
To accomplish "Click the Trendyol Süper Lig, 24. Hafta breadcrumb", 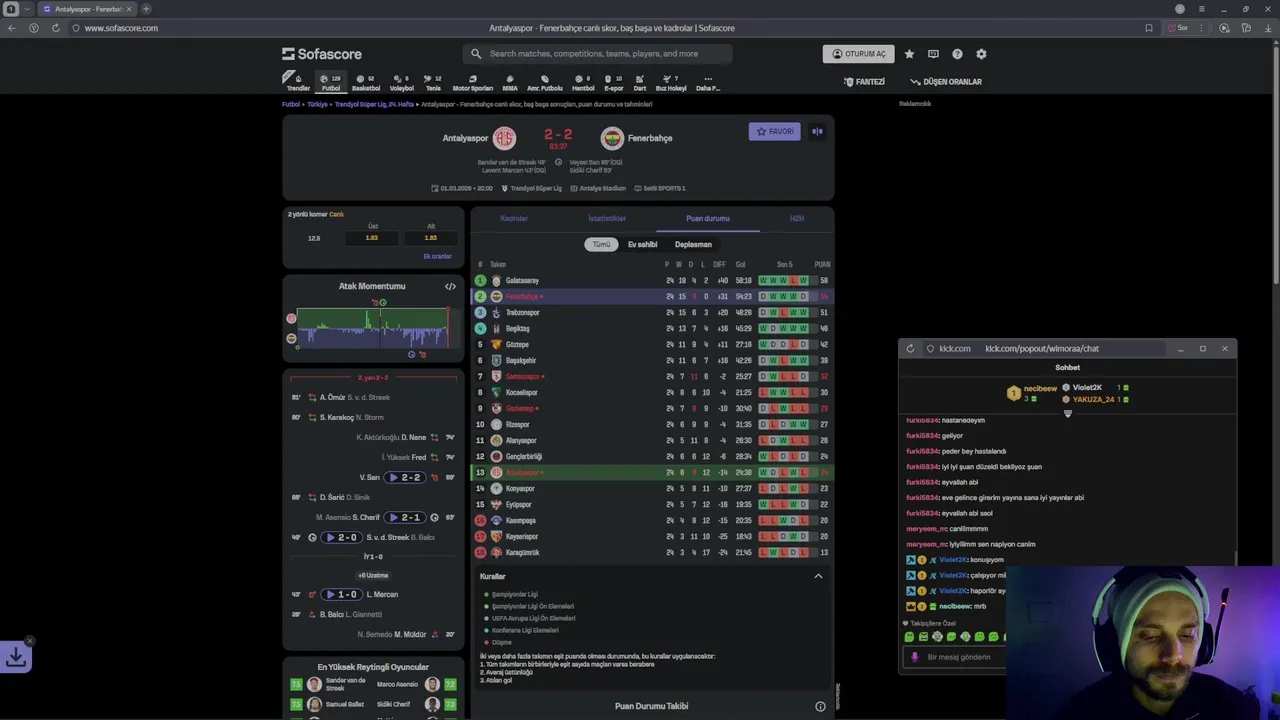I will pos(374,104).
